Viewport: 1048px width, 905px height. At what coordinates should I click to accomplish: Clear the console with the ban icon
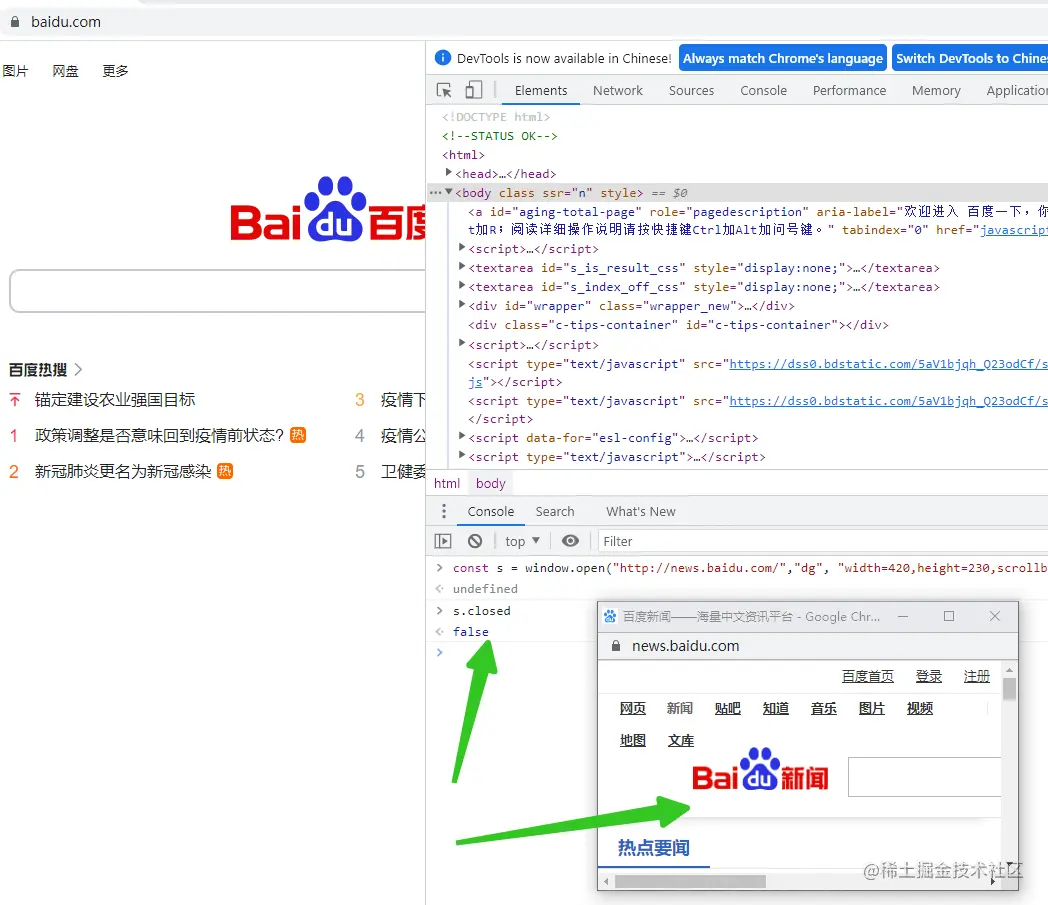point(475,541)
